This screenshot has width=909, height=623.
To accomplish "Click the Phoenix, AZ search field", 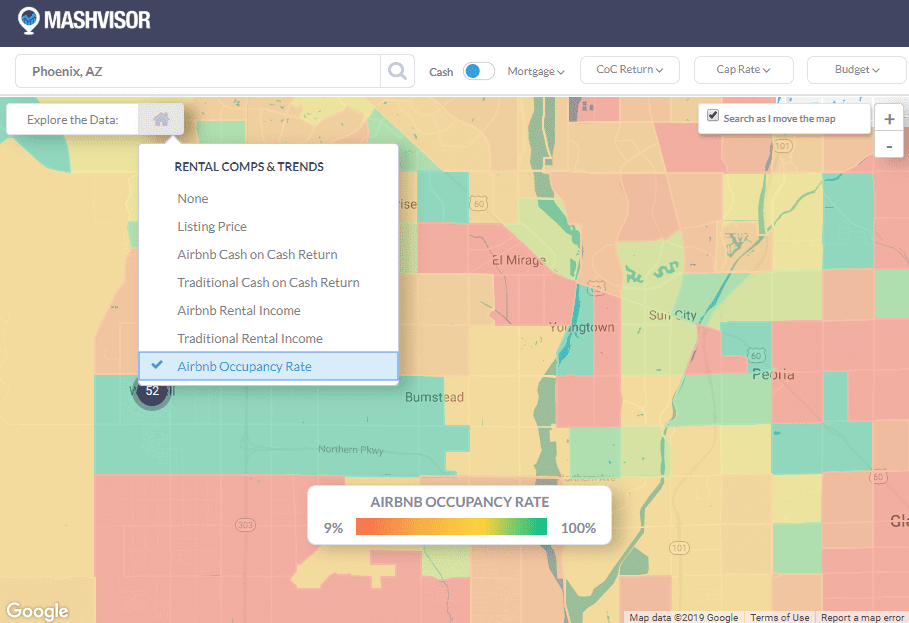I will (x=200, y=71).
